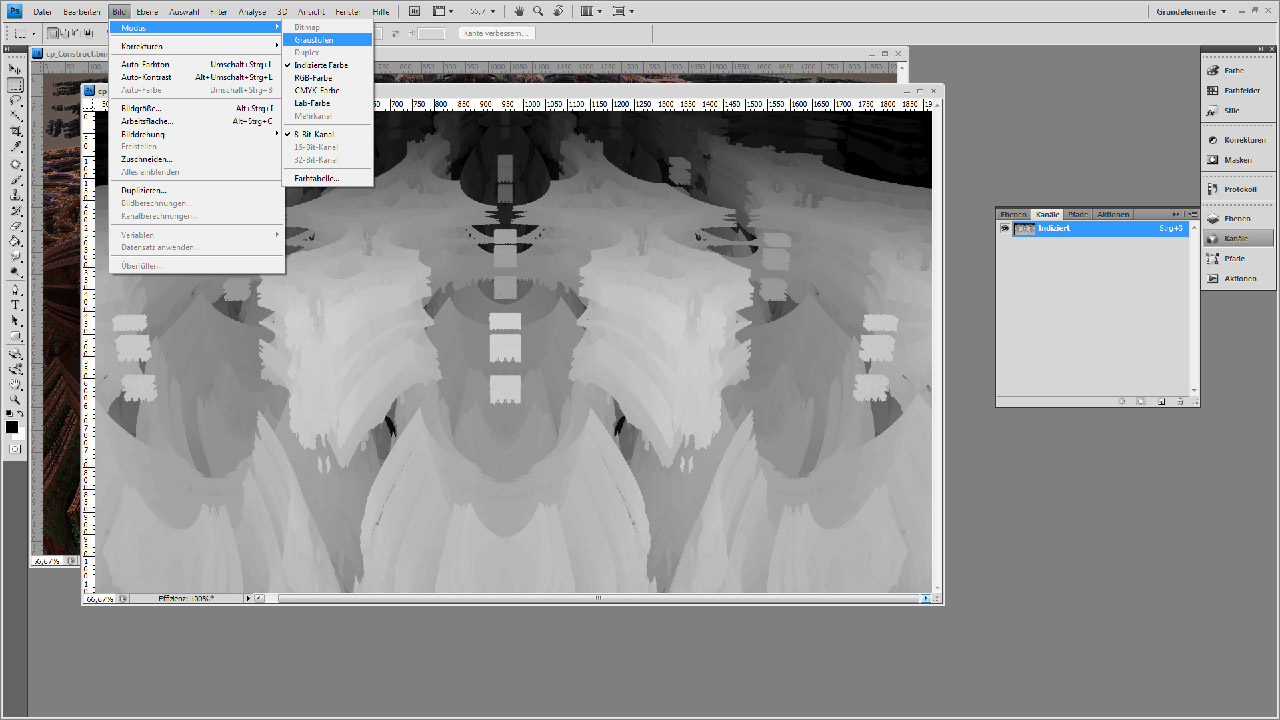This screenshot has height=720, width=1280.
Task: Open the Masken panel icon
Action: click(x=1238, y=160)
